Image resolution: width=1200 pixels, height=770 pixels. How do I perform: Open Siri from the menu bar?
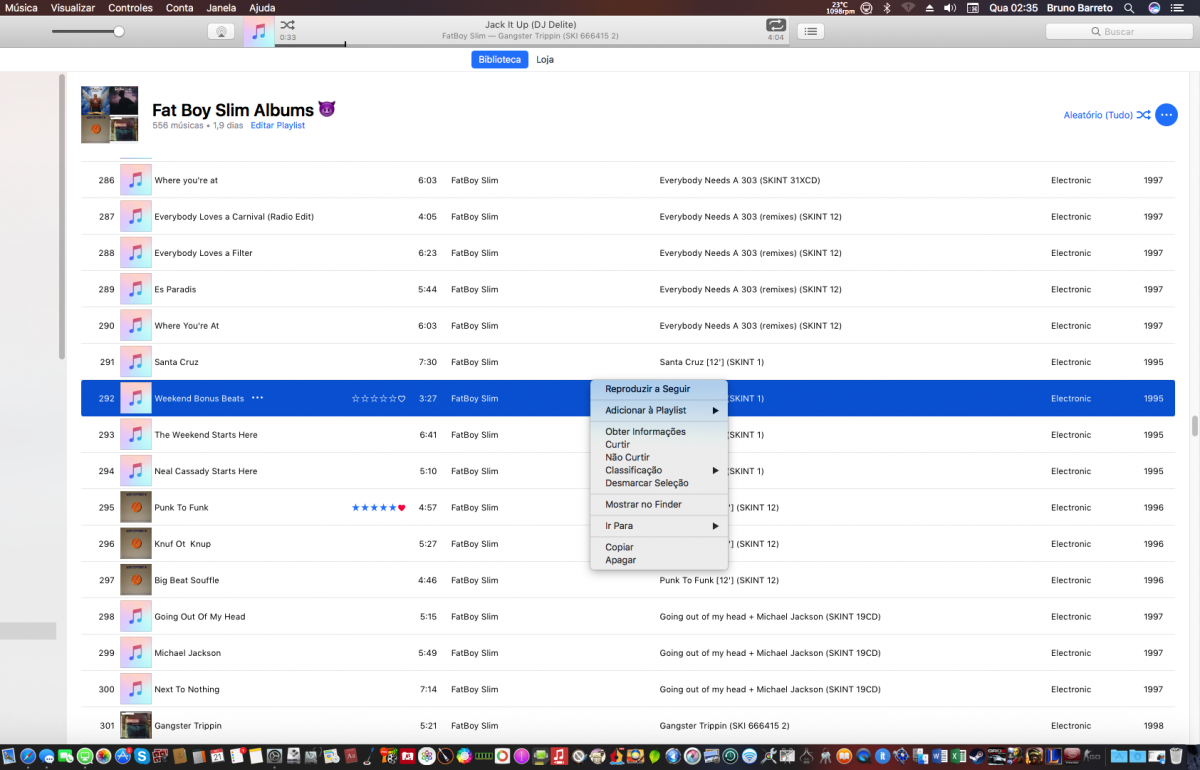pyautogui.click(x=1154, y=8)
